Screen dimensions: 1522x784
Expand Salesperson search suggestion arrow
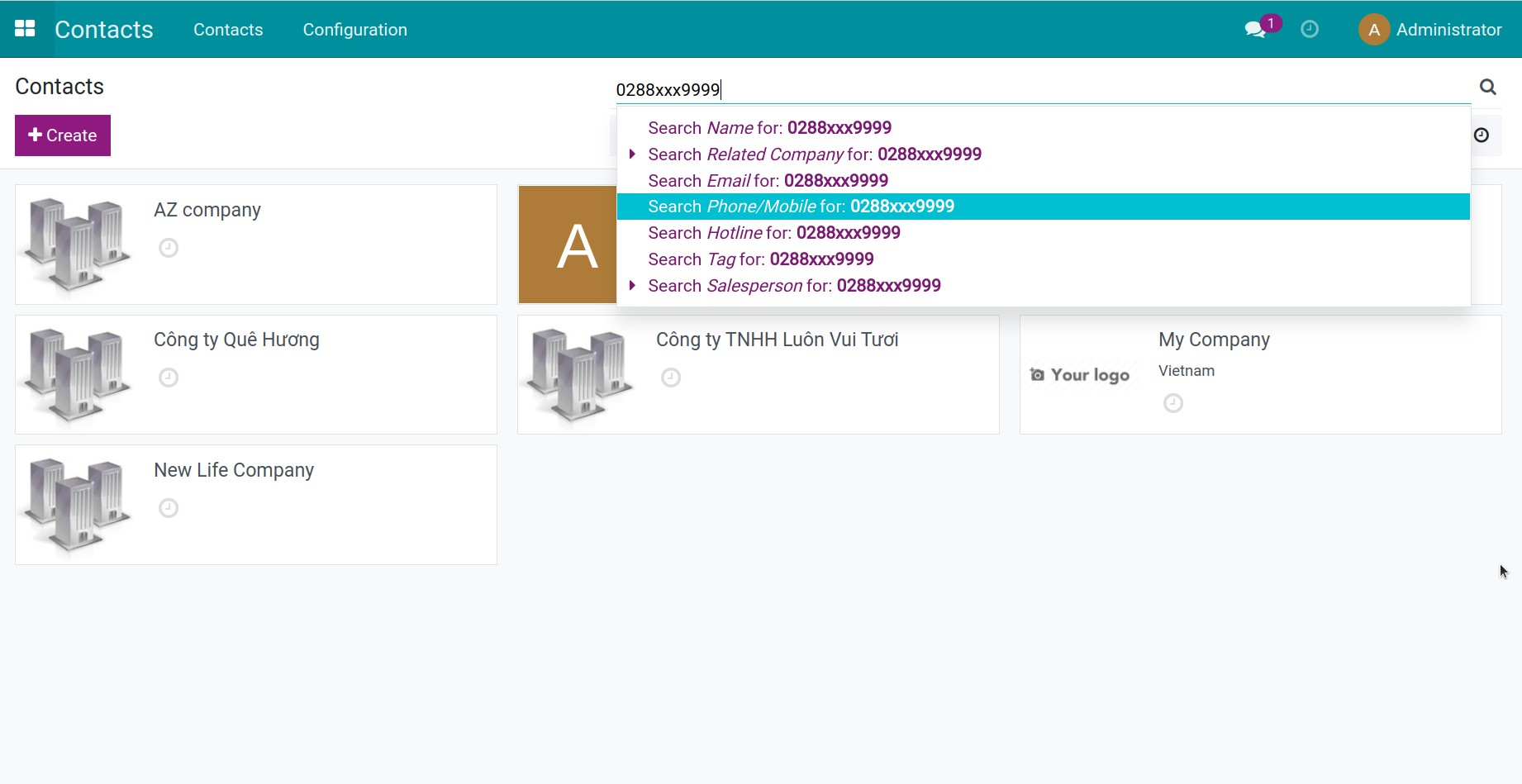pyautogui.click(x=632, y=286)
